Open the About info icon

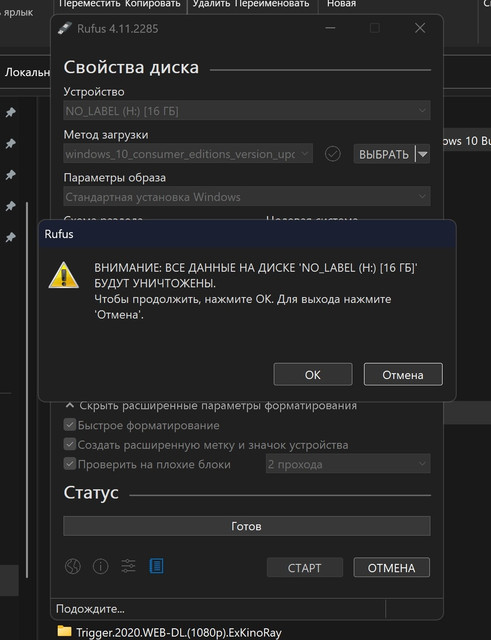tap(100, 567)
